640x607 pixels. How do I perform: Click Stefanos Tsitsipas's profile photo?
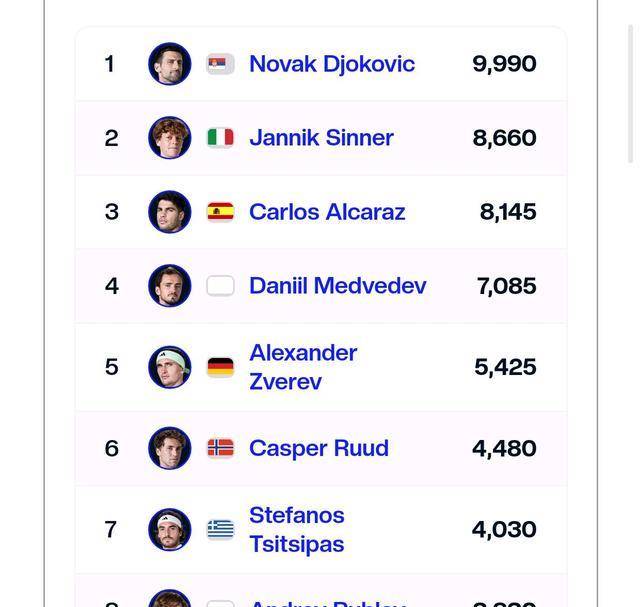(170, 529)
